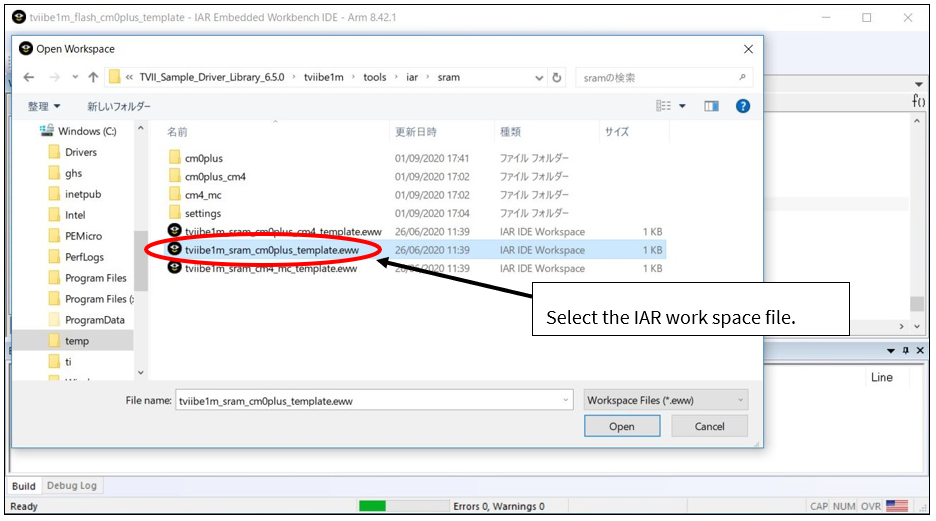The height and width of the screenshot is (521, 936).
Task: Click TVII_Sample_Driver_Library_6.5.0 breadcrumb
Action: (x=212, y=78)
